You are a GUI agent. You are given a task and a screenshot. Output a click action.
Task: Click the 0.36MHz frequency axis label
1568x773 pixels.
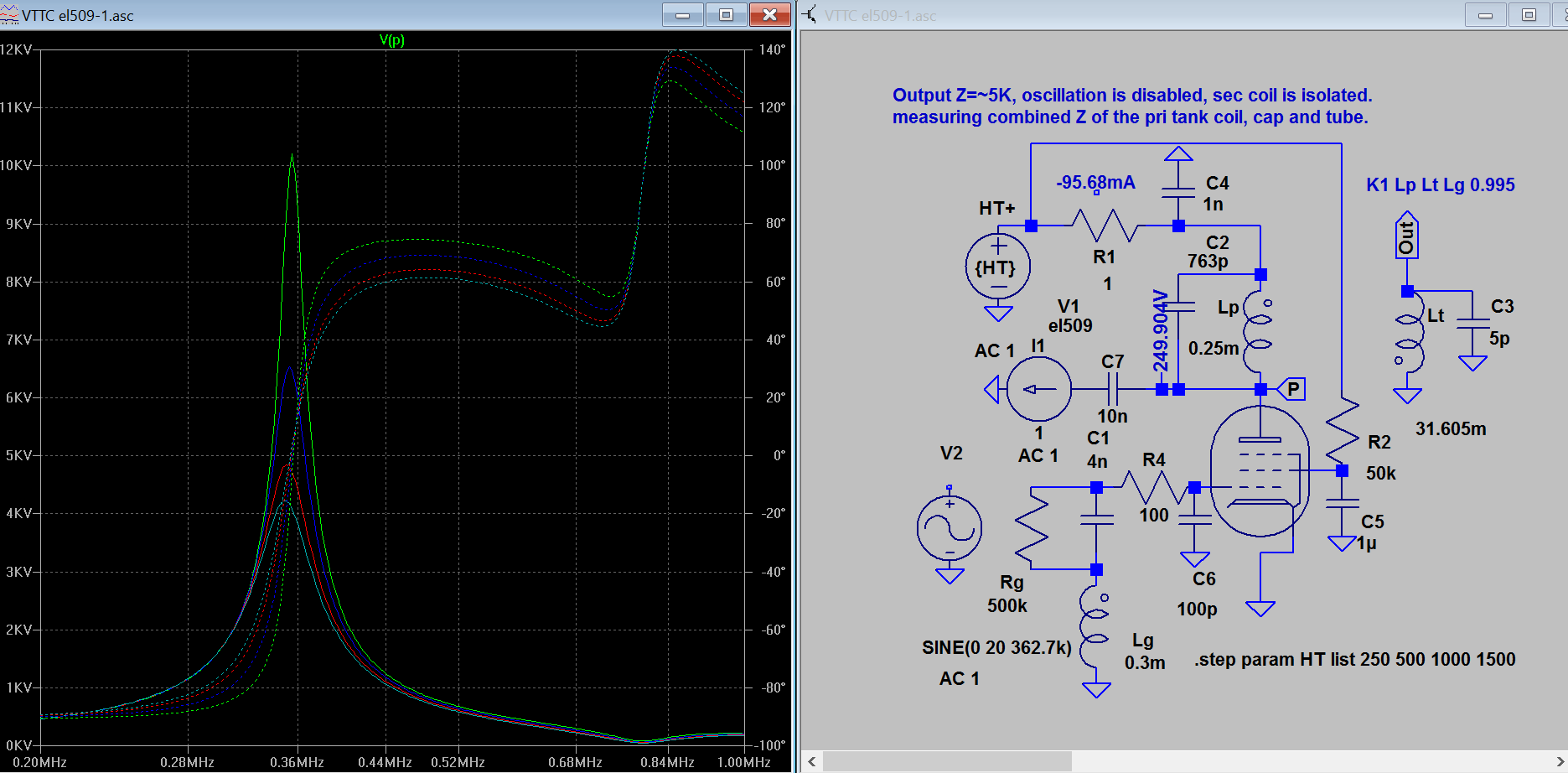tap(297, 762)
